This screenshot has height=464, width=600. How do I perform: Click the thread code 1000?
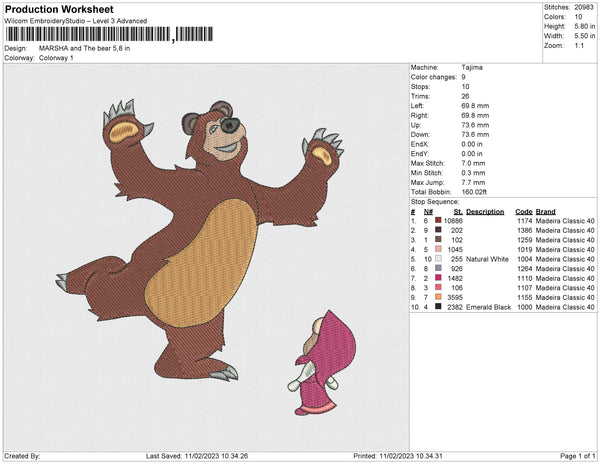point(525,307)
